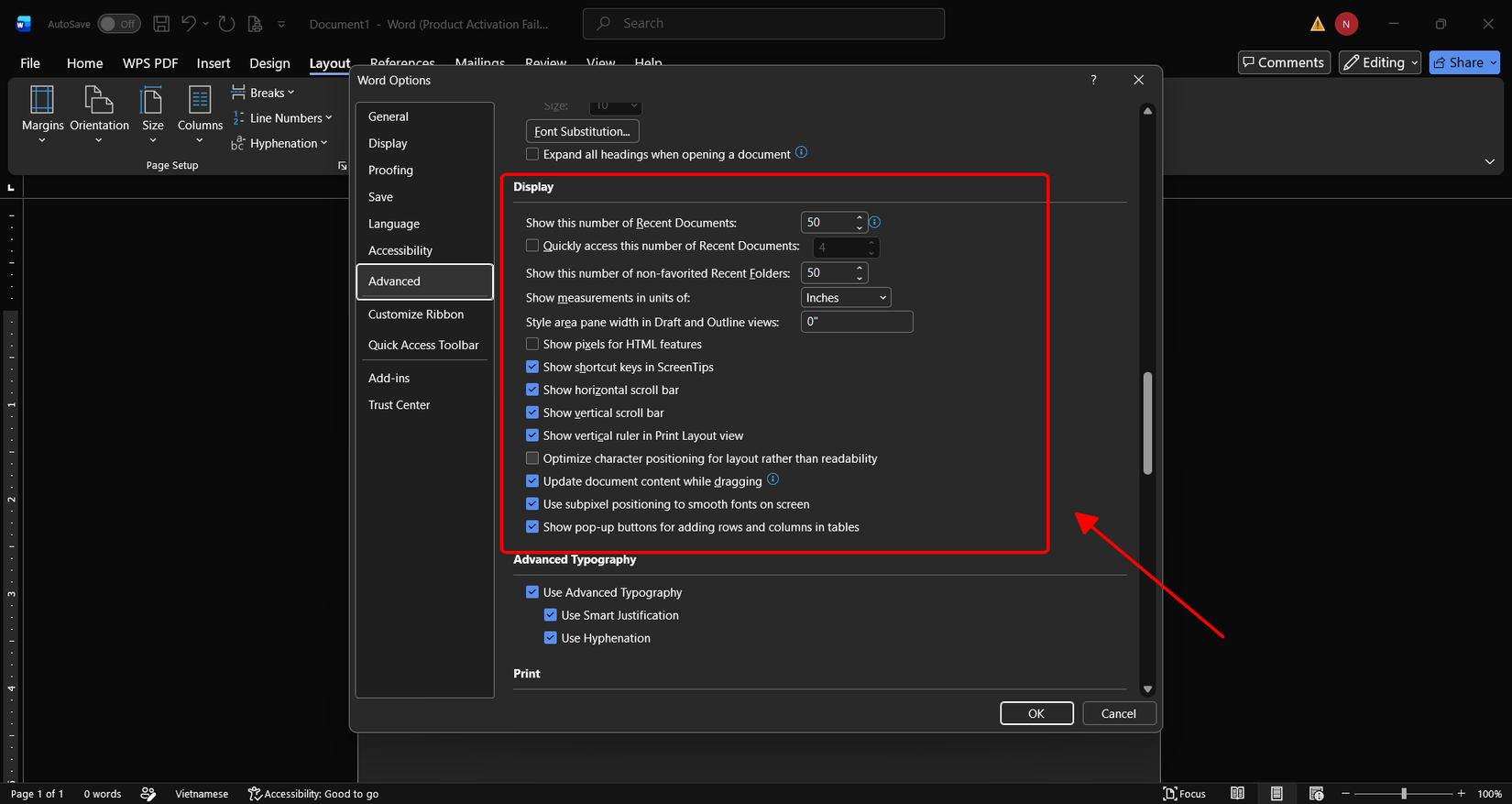This screenshot has height=804, width=1512.
Task: Open the measurement units Inches dropdown
Action: tap(846, 298)
